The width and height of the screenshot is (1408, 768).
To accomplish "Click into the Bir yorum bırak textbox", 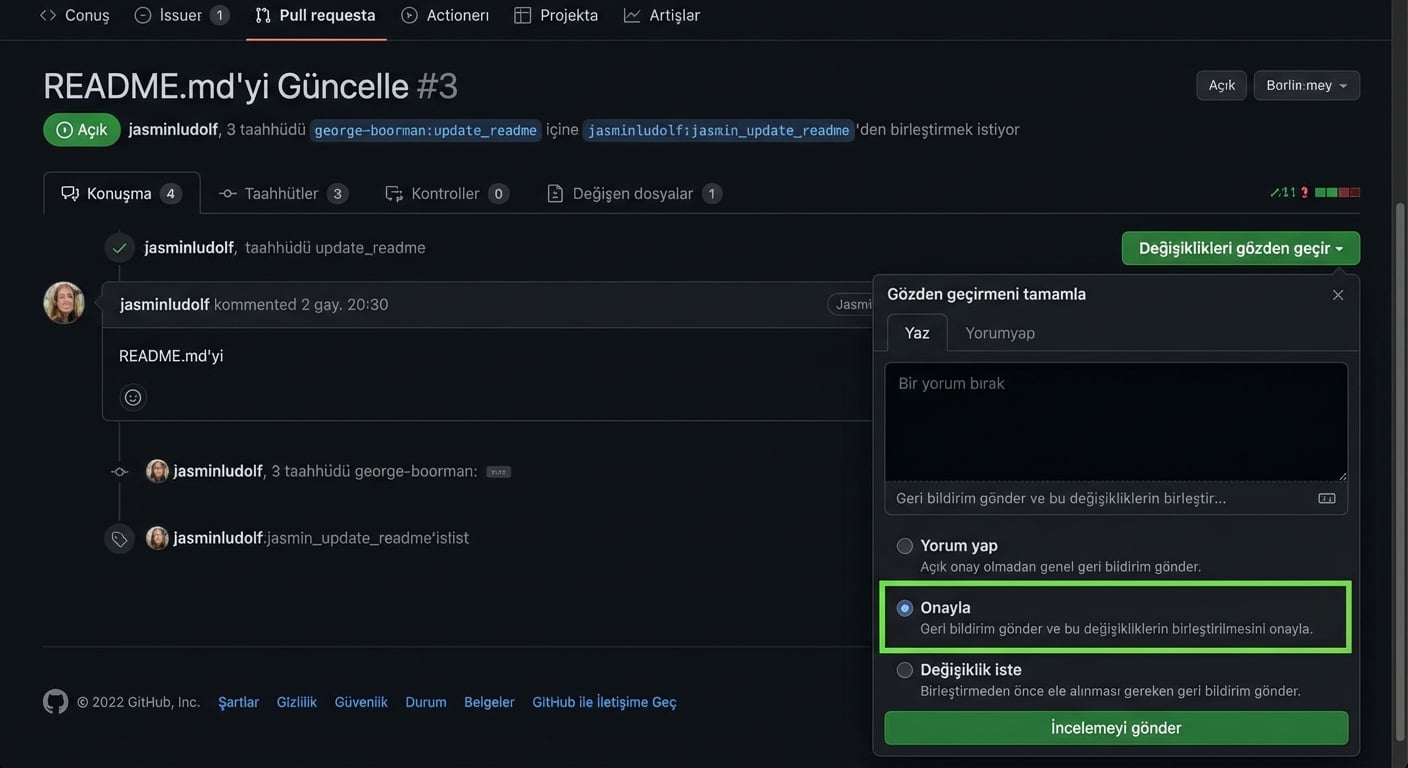I will [1116, 422].
